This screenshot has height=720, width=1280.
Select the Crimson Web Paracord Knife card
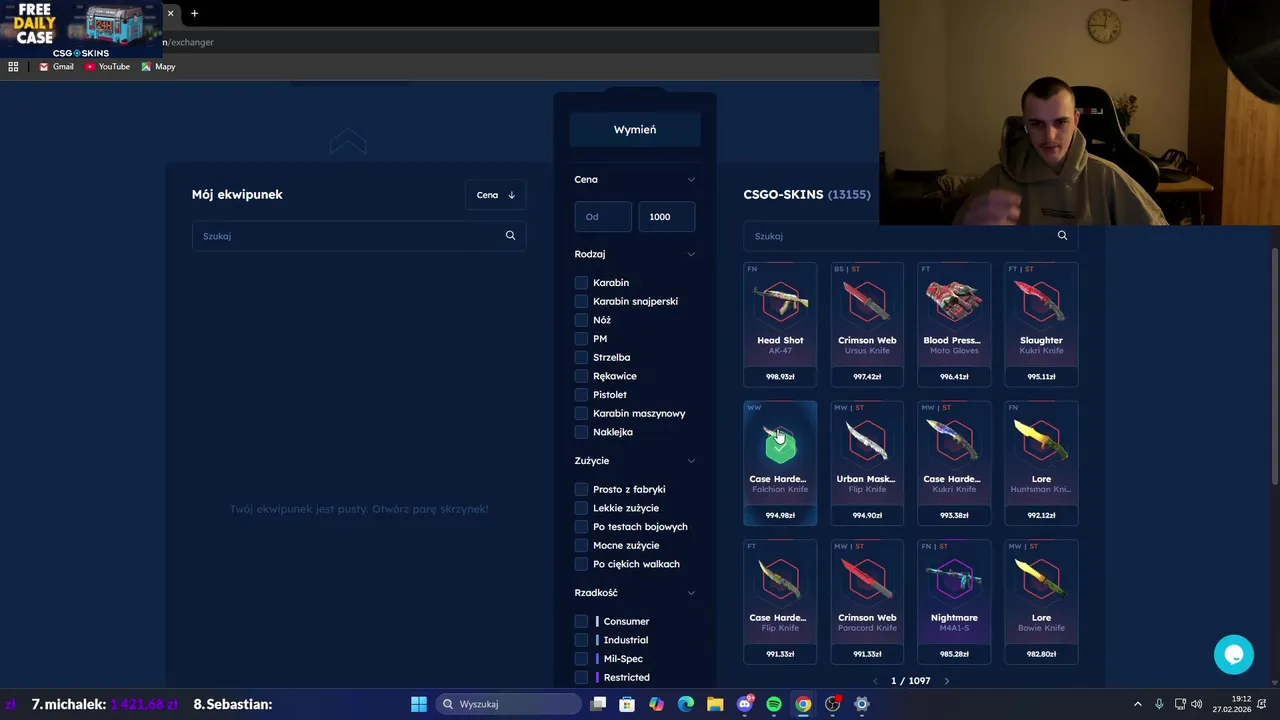click(867, 602)
